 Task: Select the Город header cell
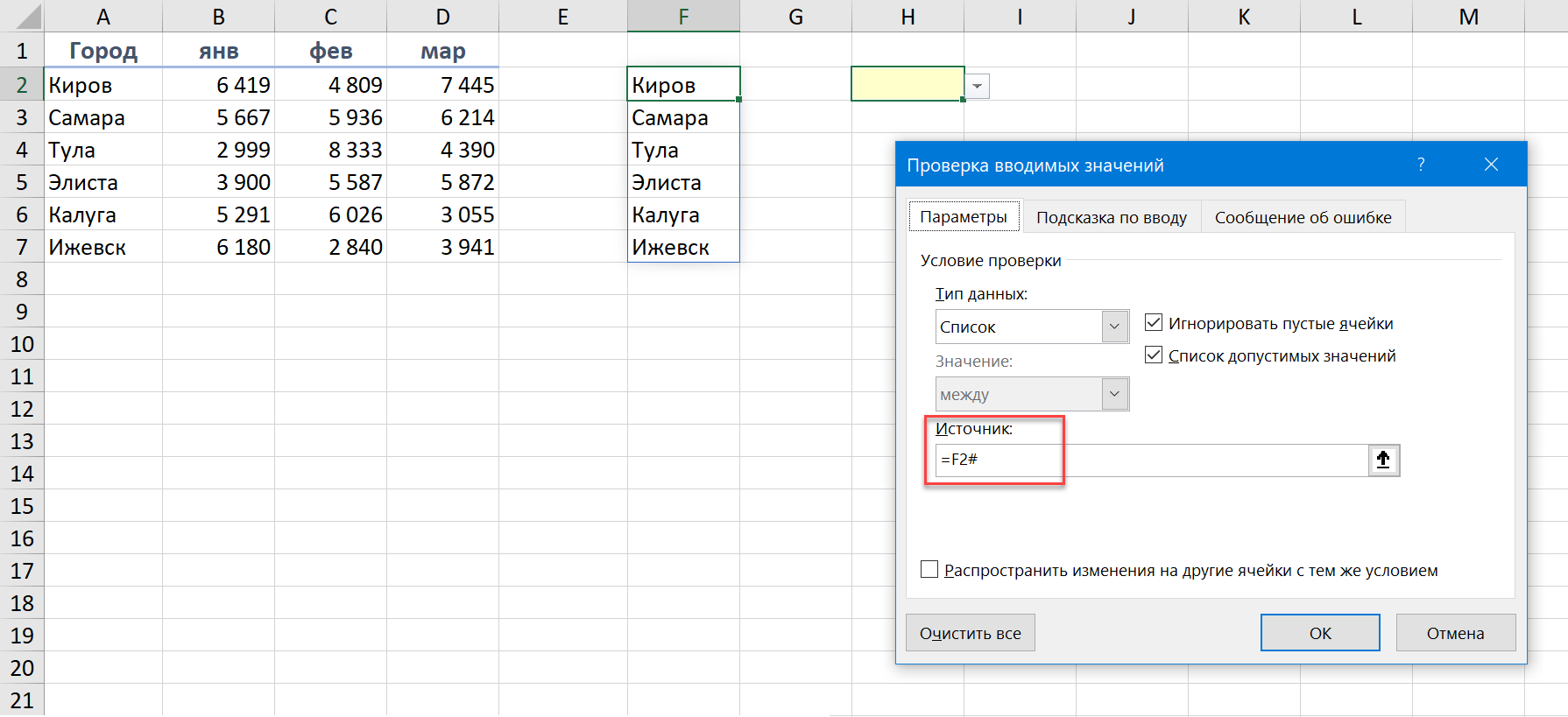[103, 51]
